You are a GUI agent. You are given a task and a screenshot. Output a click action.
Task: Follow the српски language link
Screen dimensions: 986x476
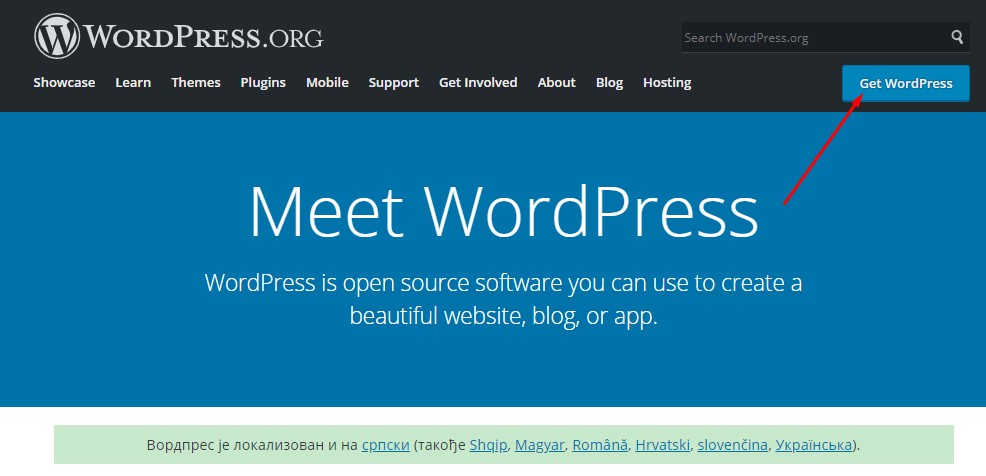point(385,445)
